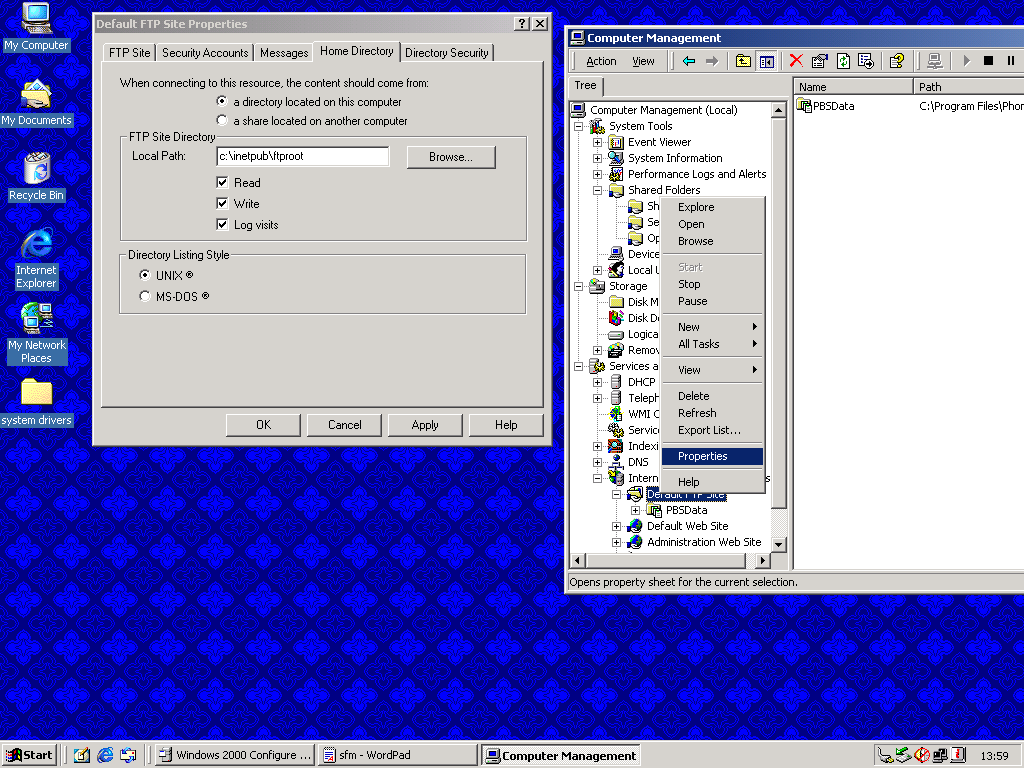Expand the Default Web Site node

coord(616,526)
